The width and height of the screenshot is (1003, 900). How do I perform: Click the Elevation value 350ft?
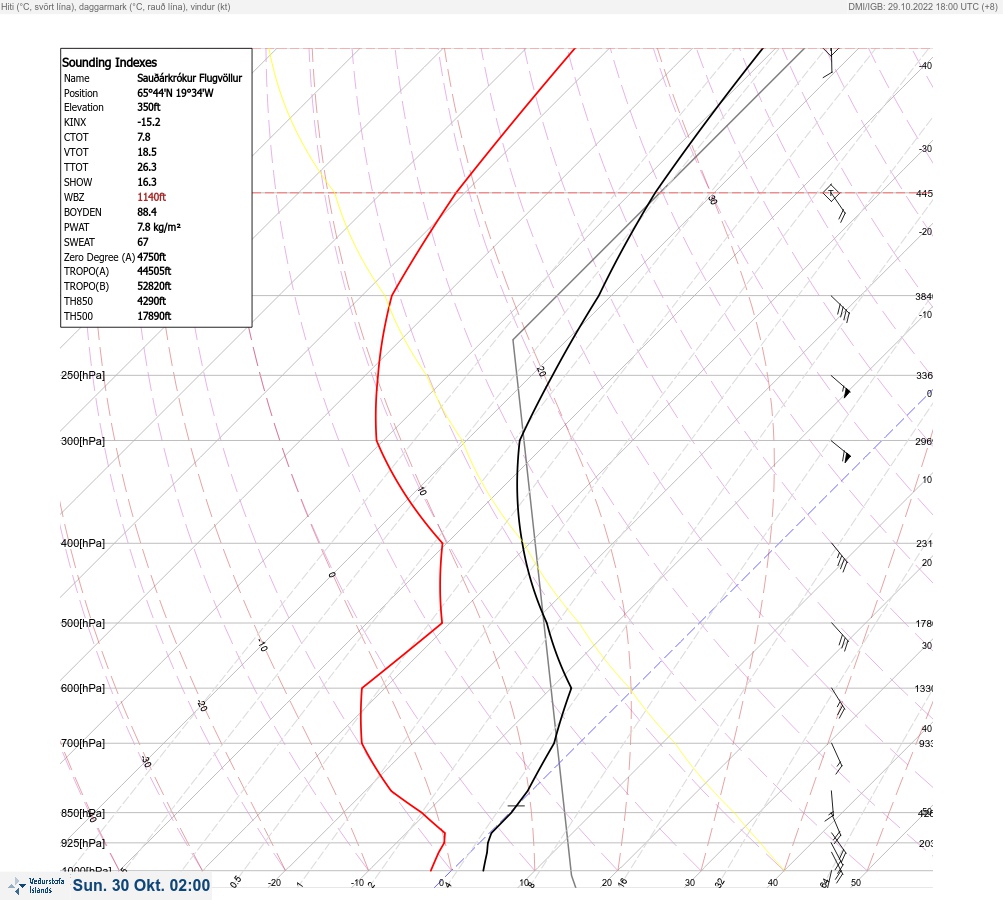point(148,107)
